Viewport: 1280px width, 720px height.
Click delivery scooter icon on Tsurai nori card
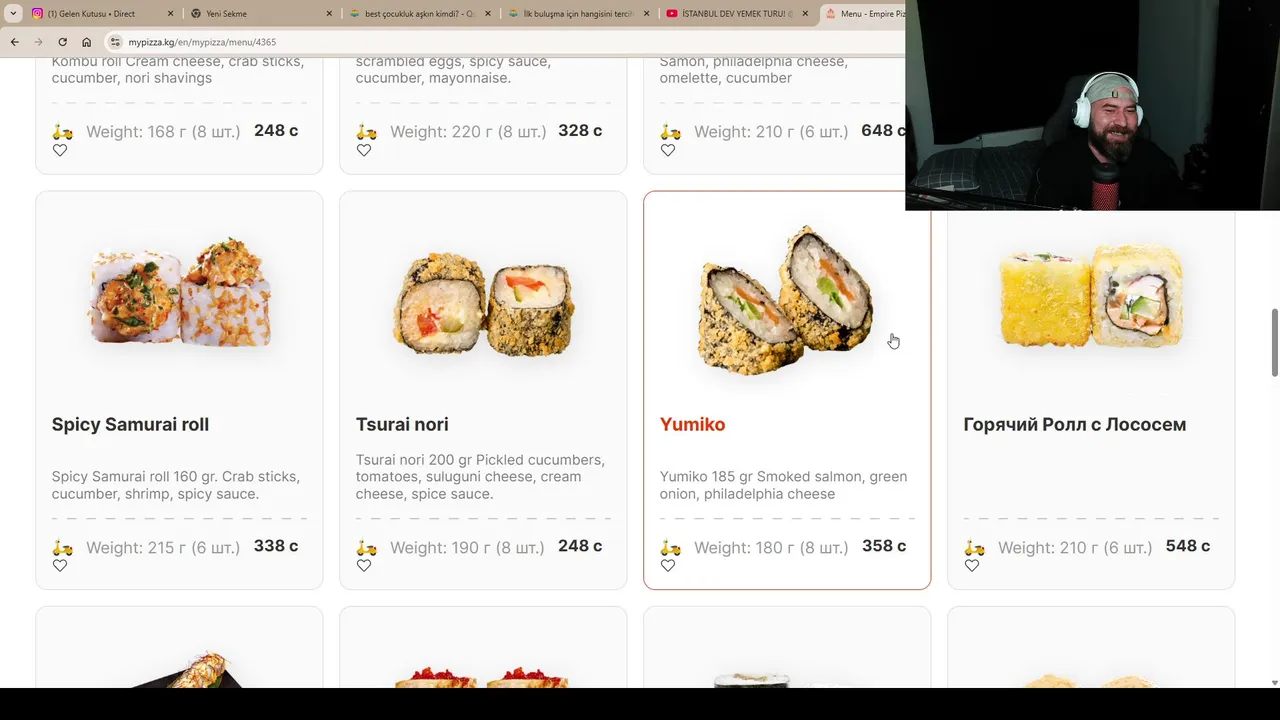[x=367, y=547]
